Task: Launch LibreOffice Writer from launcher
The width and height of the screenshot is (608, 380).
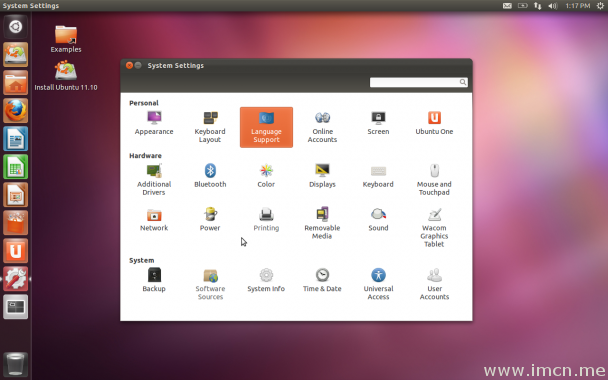Action: (16, 138)
